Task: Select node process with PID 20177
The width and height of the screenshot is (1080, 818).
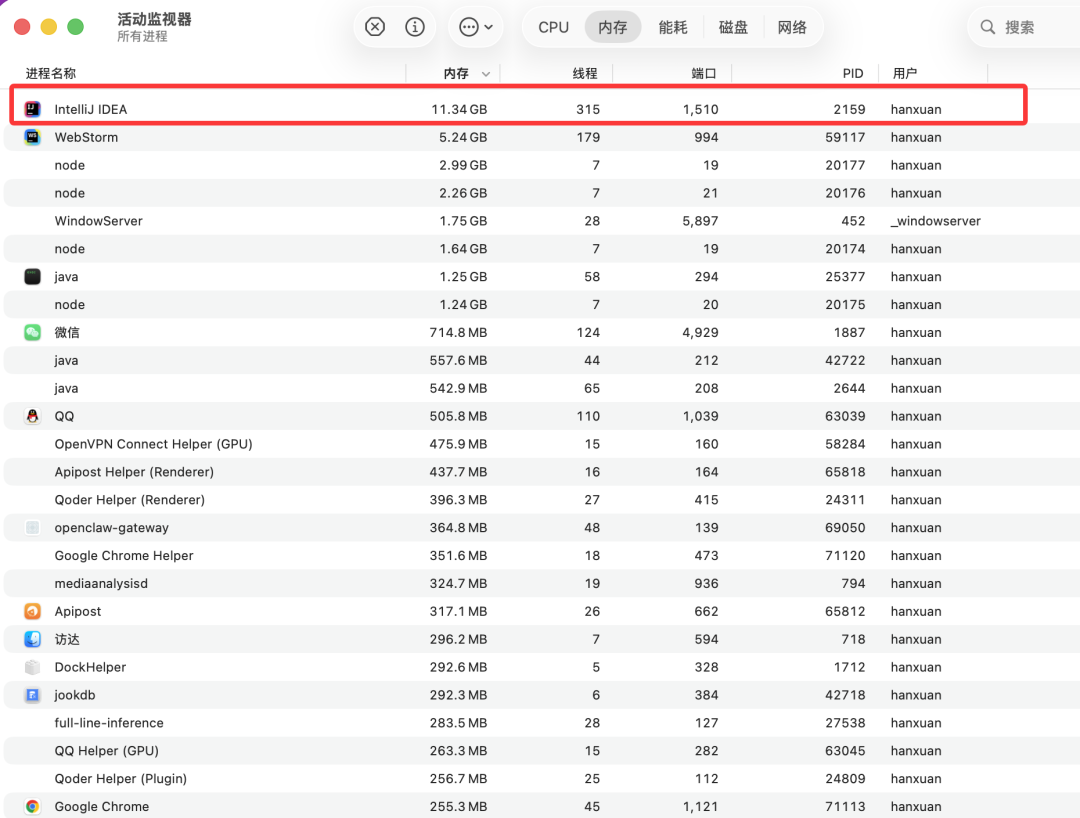Action: (x=540, y=165)
